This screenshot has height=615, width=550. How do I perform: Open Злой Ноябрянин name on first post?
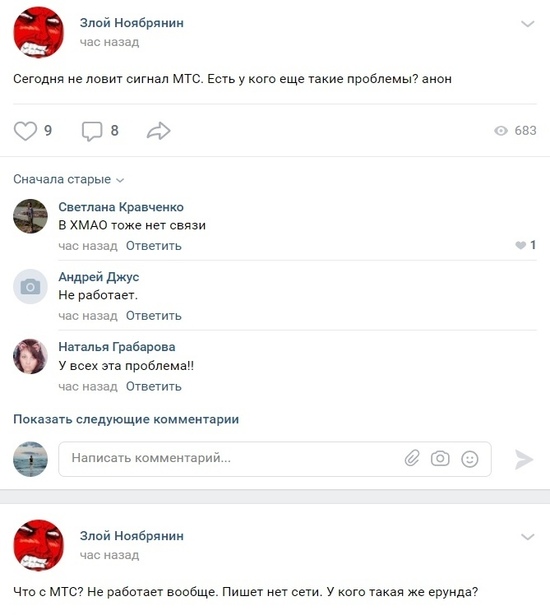click(132, 23)
